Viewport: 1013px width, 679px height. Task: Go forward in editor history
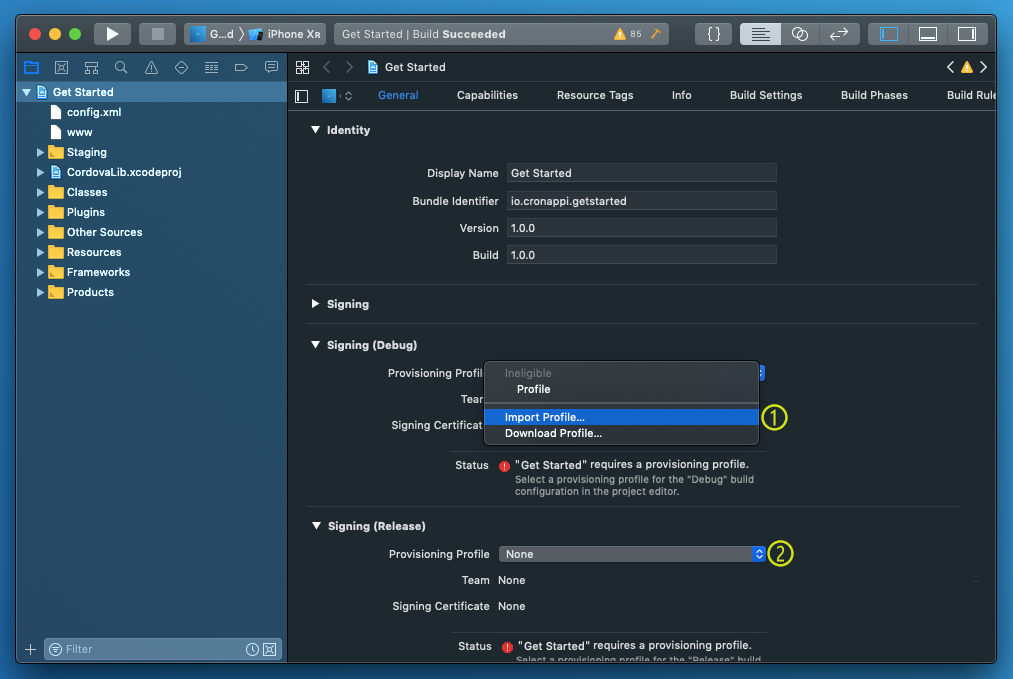tap(349, 67)
